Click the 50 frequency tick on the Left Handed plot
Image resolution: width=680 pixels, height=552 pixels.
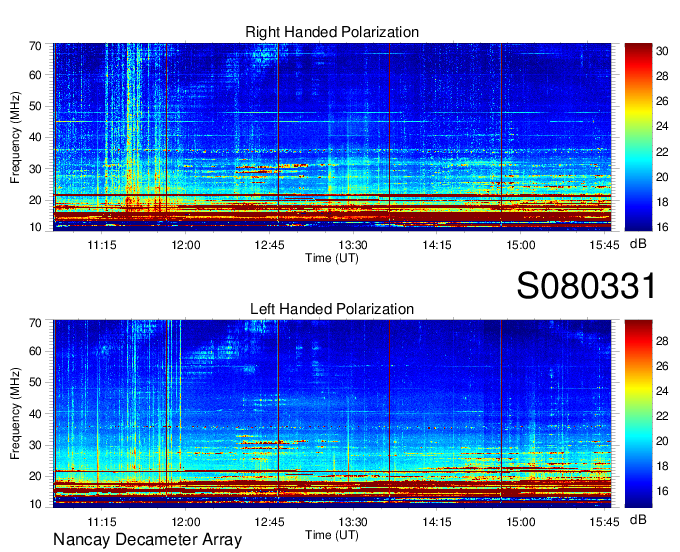click(x=35, y=382)
